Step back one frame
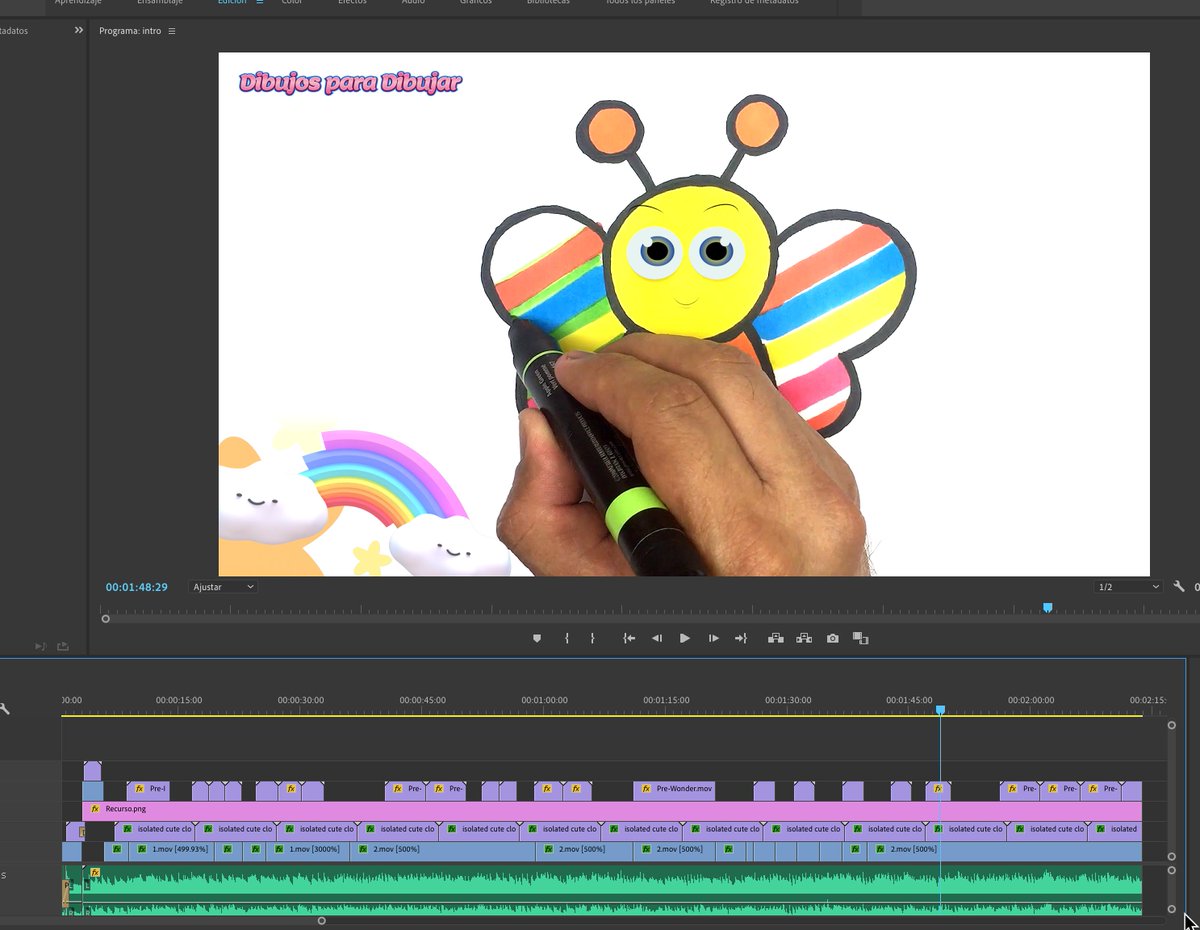Viewport: 1200px width, 930px height. click(657, 638)
